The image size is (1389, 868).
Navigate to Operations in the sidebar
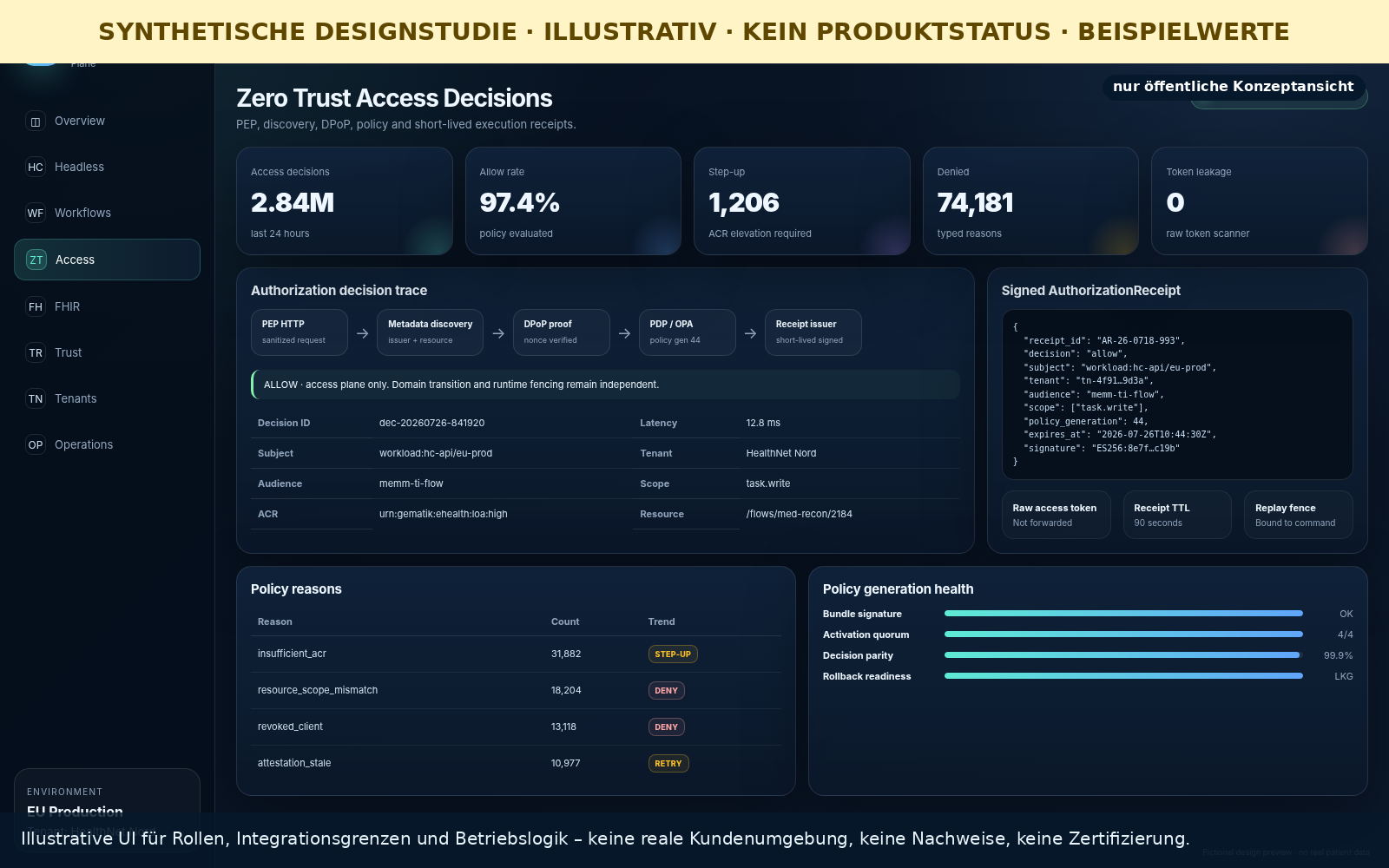pos(107,444)
